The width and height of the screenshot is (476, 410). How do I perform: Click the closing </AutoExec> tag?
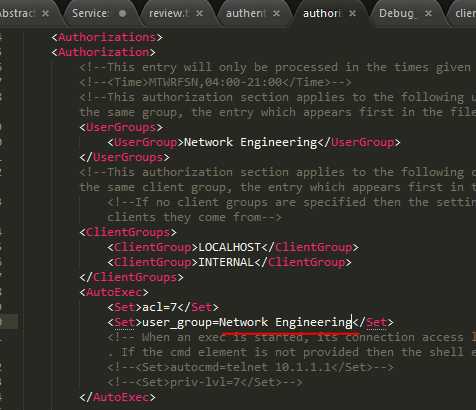pyautogui.click(x=117, y=397)
